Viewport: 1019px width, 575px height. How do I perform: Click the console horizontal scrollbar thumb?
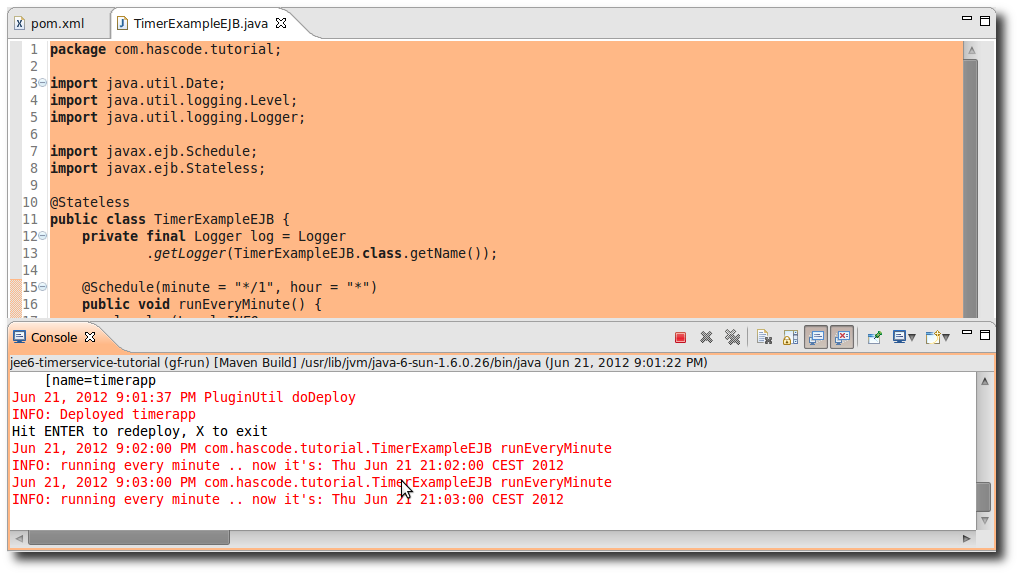[x=129, y=538]
